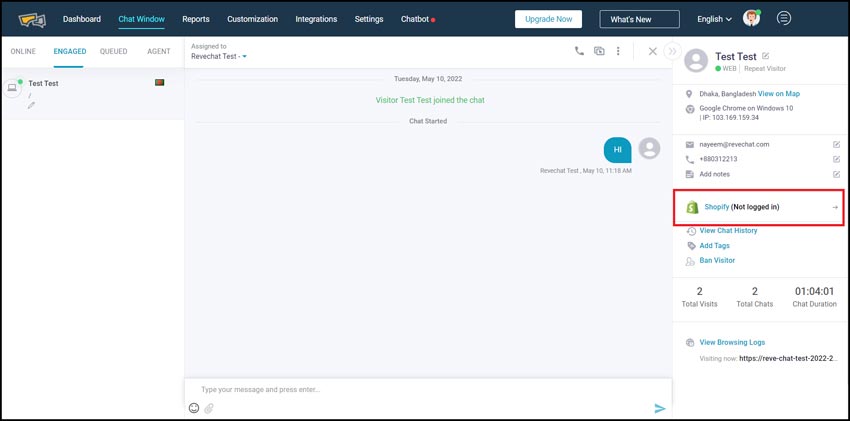850x421 pixels.
Task: Collapse the visitor details panel with the double chevron
Action: tap(672, 51)
